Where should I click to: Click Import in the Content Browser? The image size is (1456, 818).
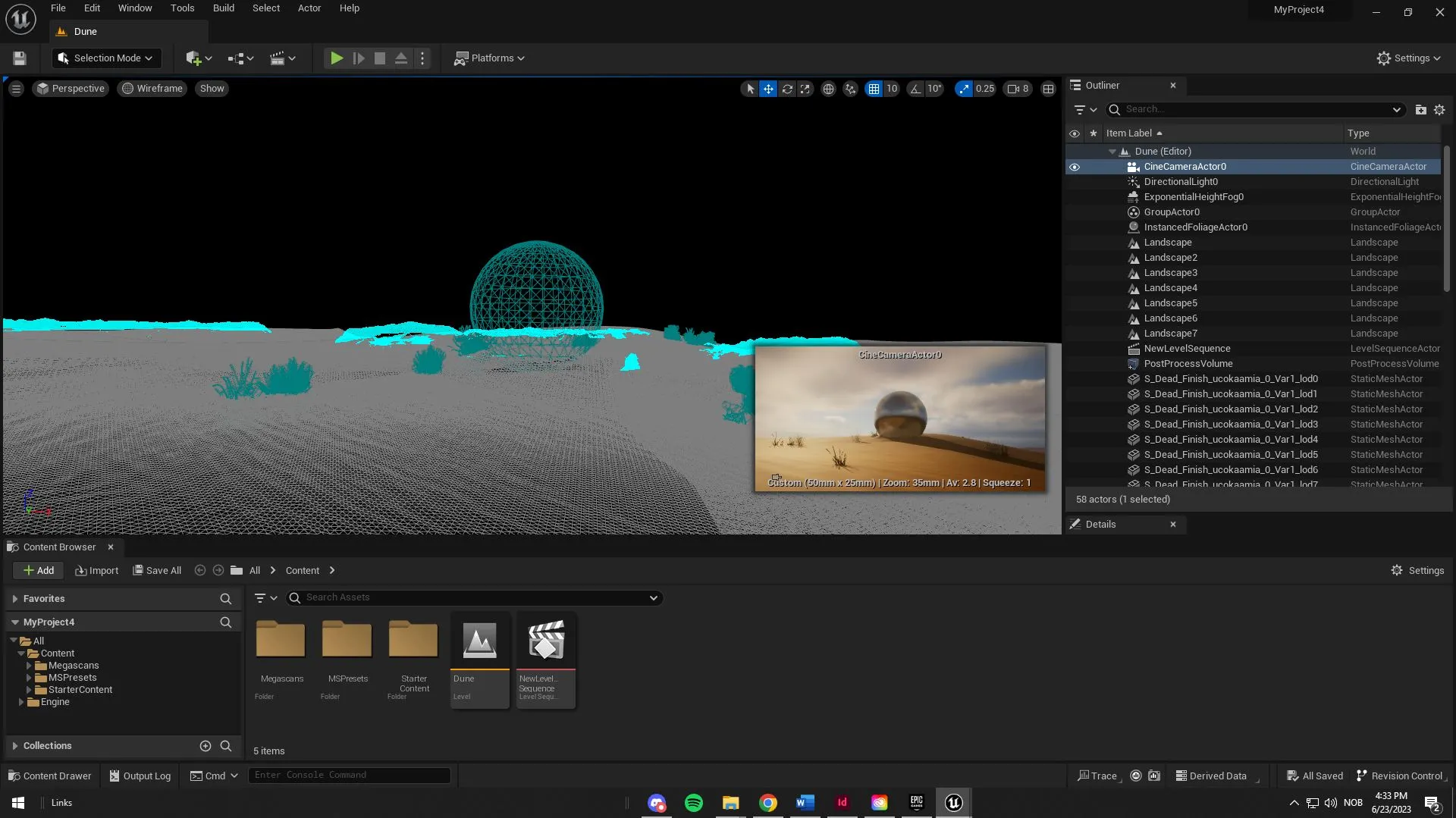coord(96,571)
